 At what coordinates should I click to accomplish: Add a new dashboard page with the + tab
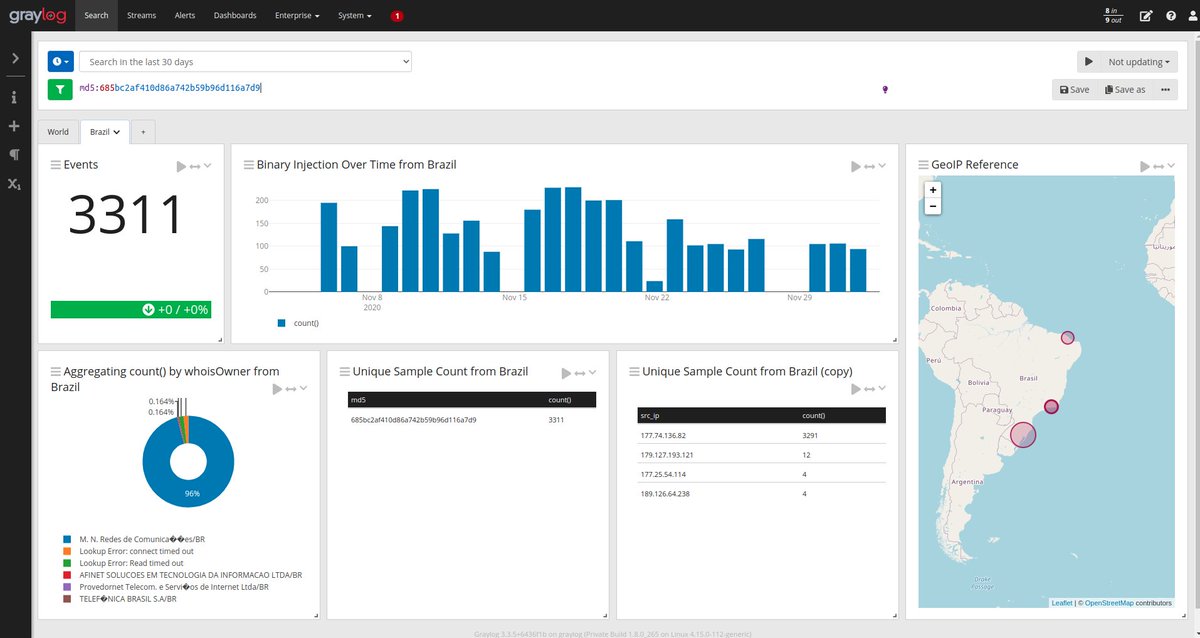click(x=142, y=132)
